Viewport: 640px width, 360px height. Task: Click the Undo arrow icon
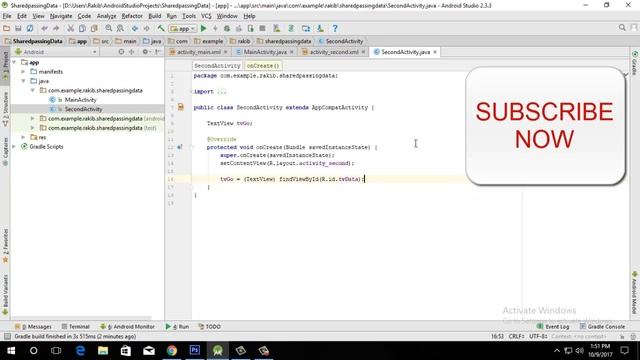[44, 28]
